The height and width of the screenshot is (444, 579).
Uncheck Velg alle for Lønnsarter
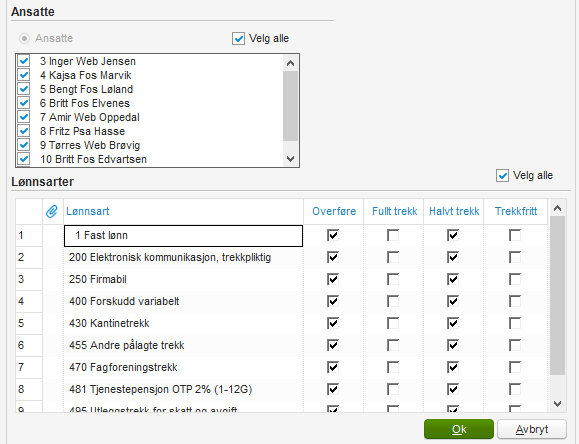(502, 175)
